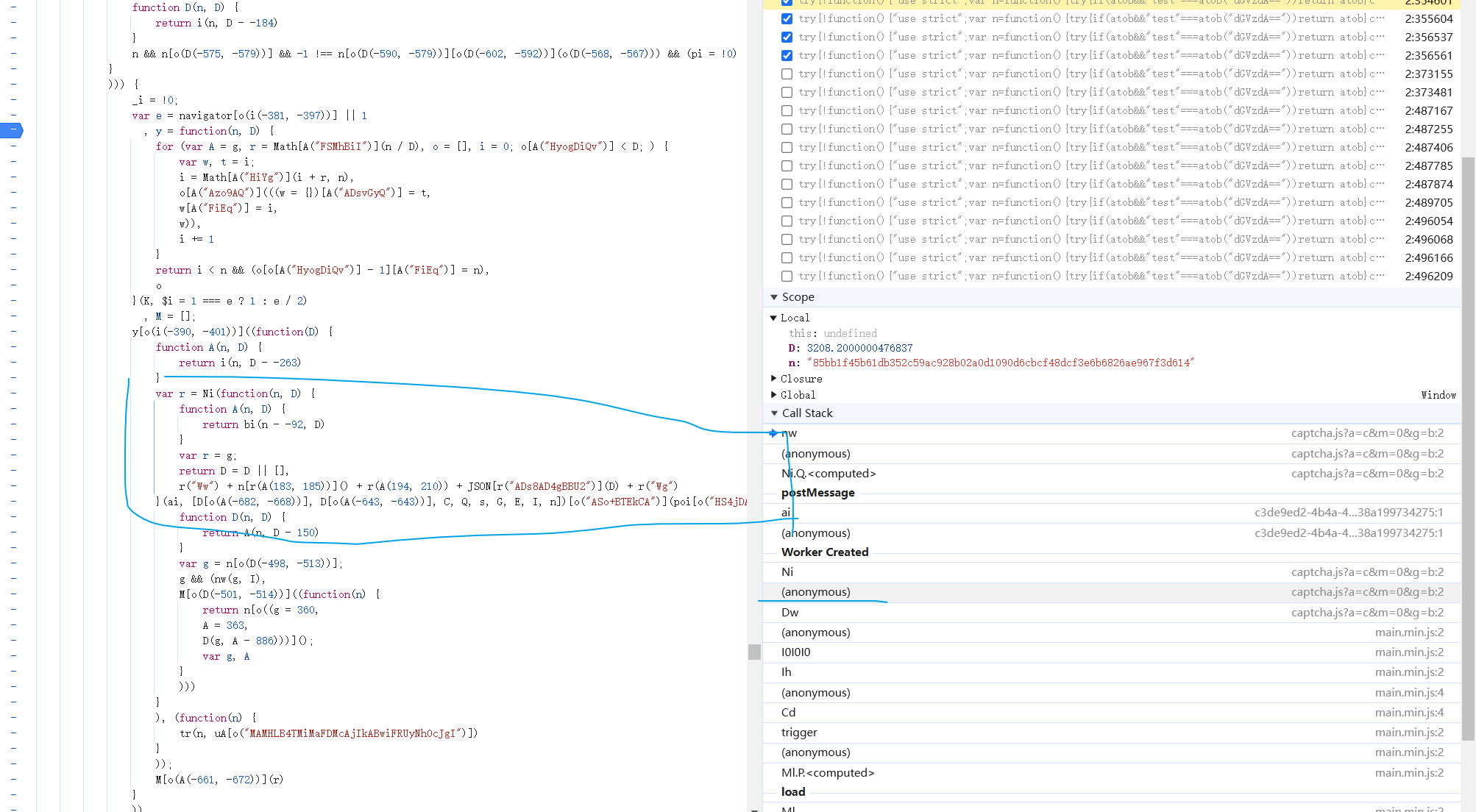Image resolution: width=1476 pixels, height=812 pixels.
Task: Tick the breakpoint at 2:487406
Action: [787, 147]
